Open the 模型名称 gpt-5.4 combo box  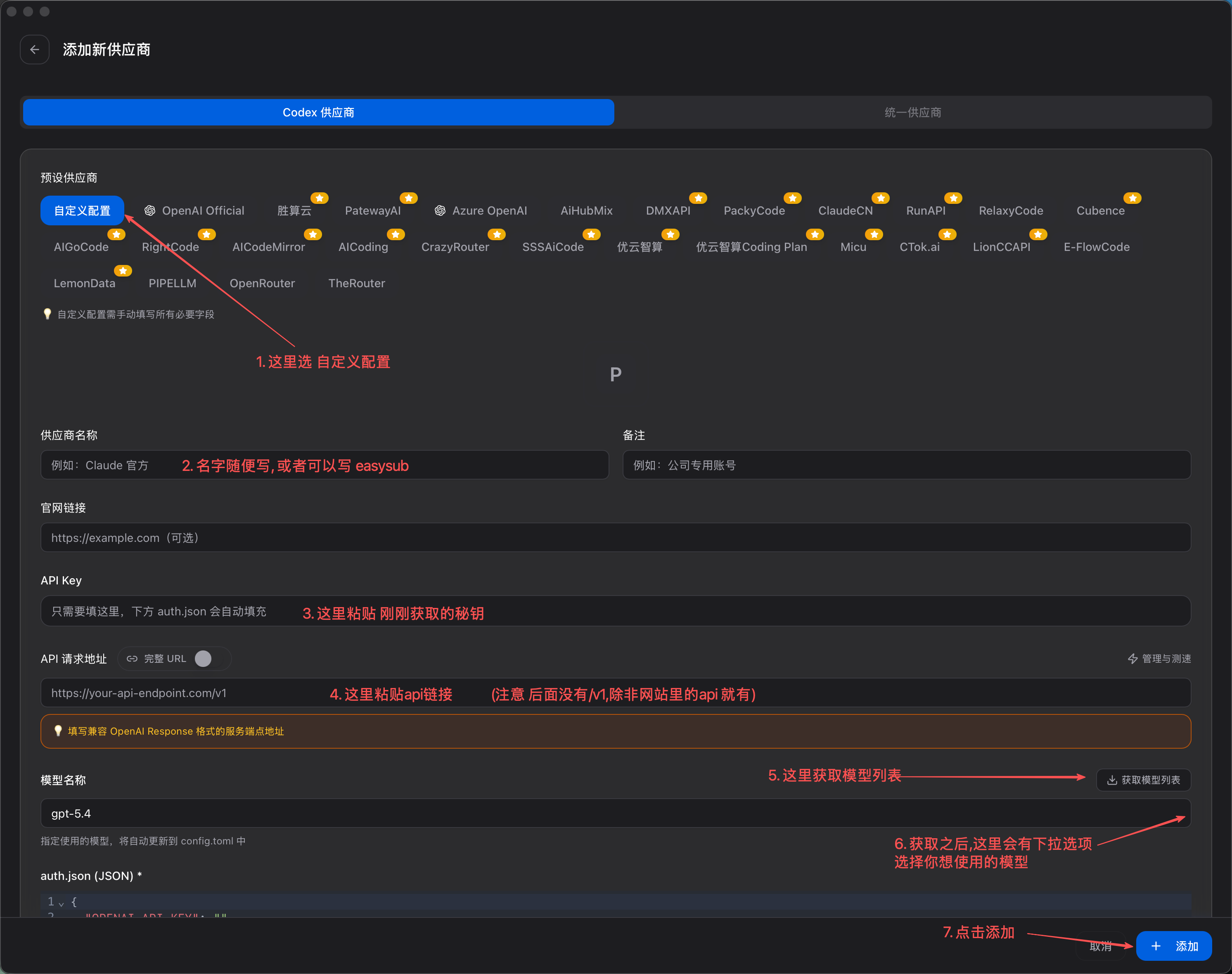point(616,813)
